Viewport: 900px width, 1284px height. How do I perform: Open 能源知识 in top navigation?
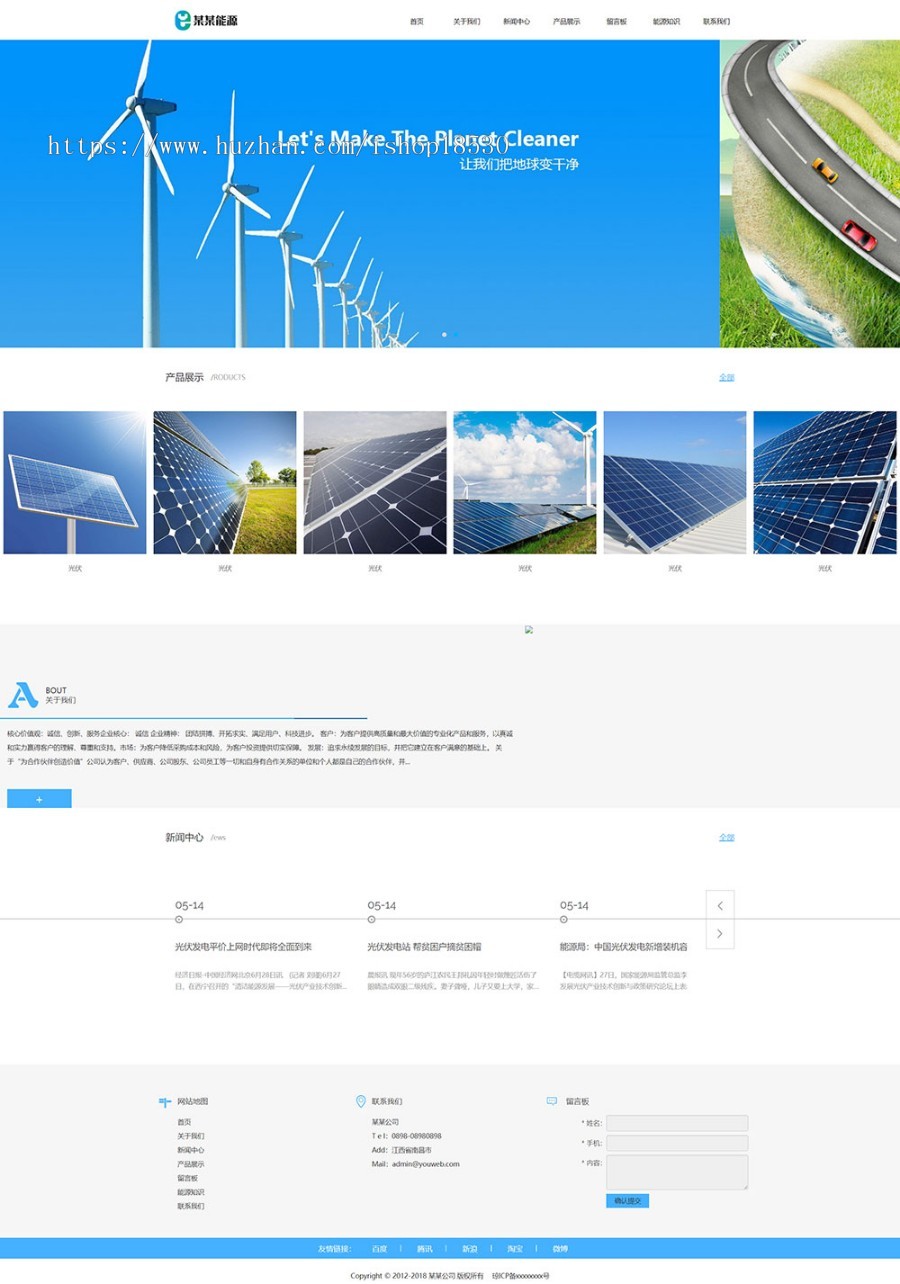tap(666, 21)
